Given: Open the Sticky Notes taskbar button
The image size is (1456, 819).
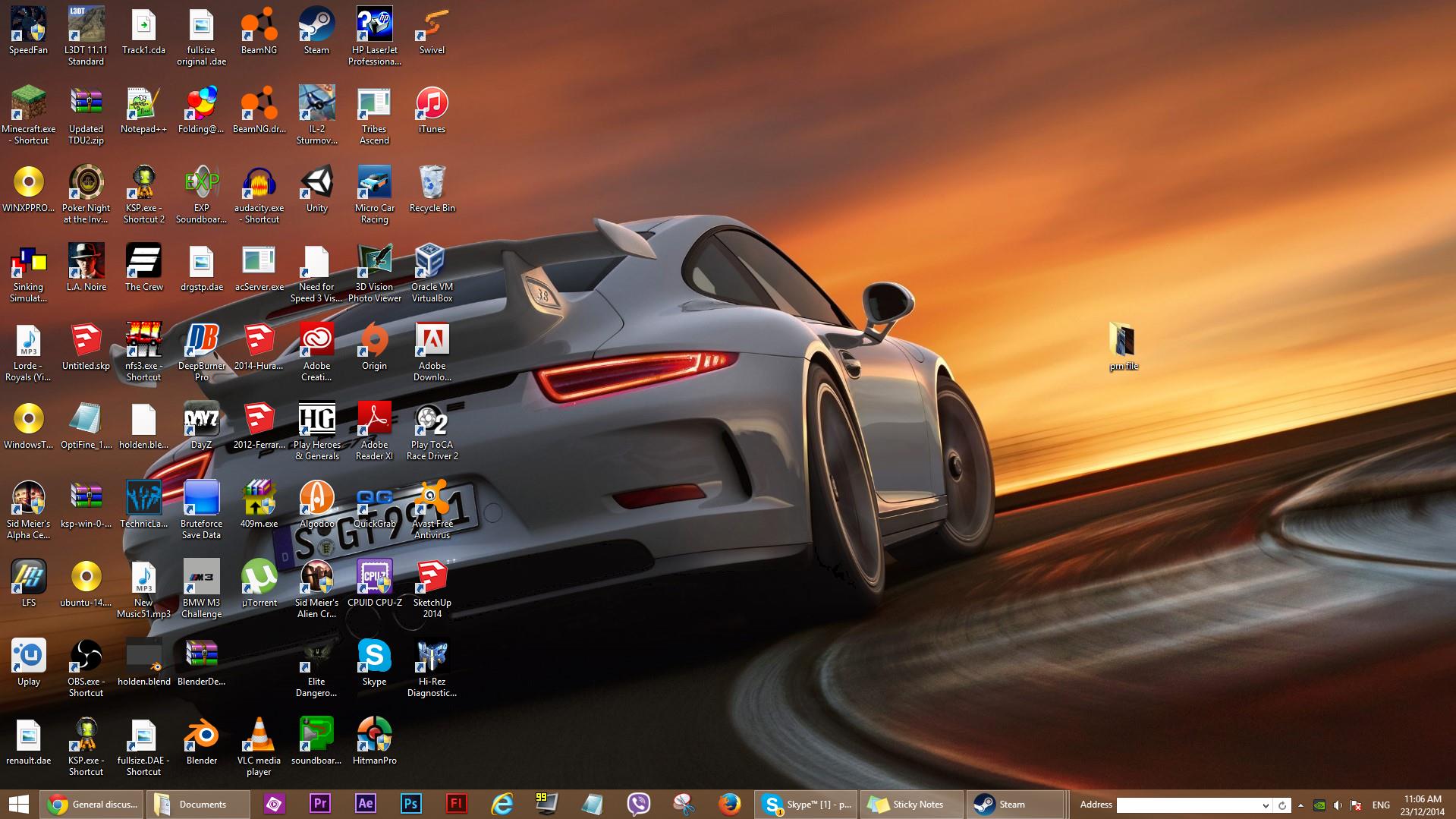Looking at the screenshot, I should [912, 805].
